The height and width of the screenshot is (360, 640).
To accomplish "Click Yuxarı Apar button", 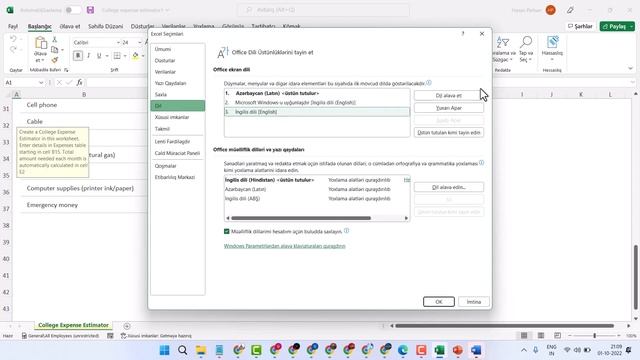I will click(449, 108).
